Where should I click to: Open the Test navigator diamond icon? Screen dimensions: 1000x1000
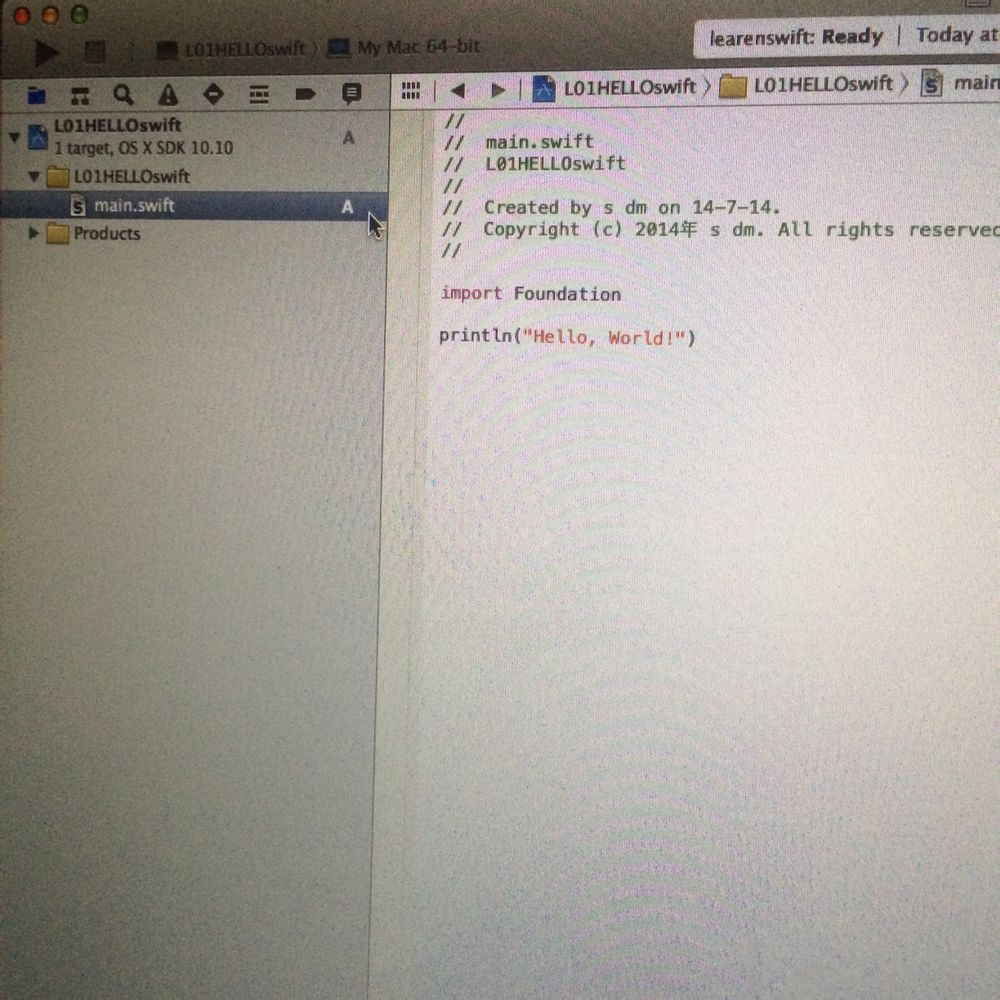pyautogui.click(x=213, y=94)
